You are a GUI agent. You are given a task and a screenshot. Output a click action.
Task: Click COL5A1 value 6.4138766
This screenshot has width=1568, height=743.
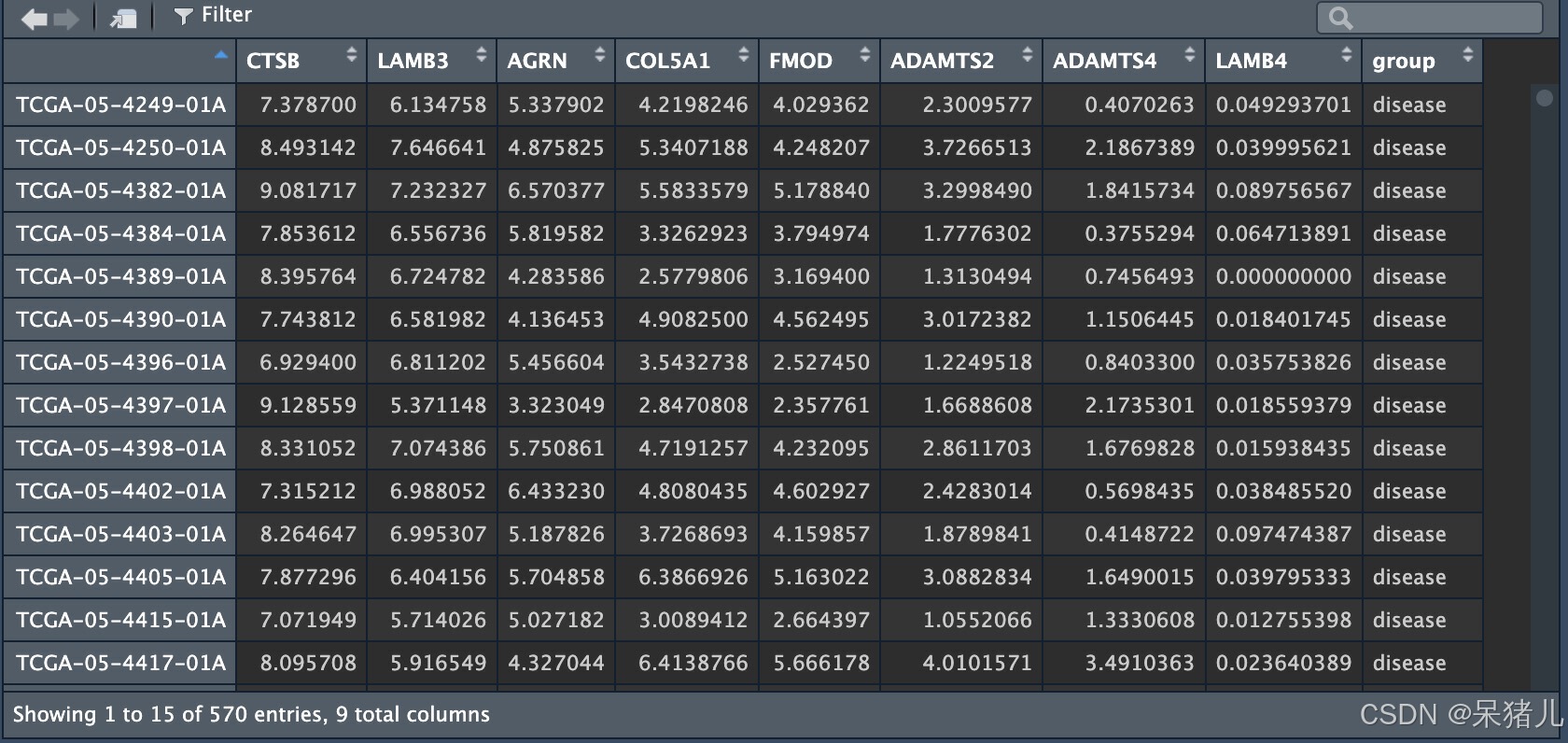tap(693, 663)
